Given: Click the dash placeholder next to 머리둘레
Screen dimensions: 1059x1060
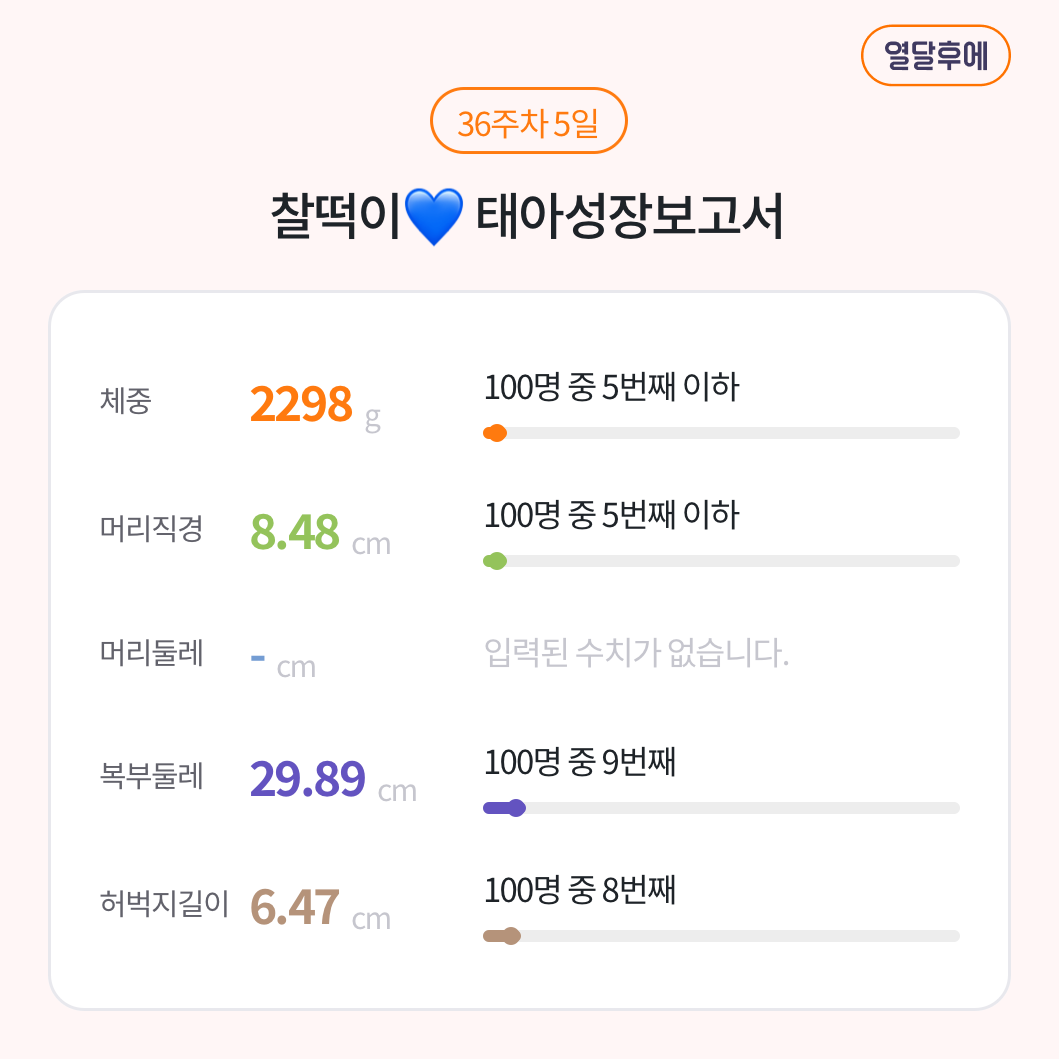Looking at the screenshot, I should (x=259, y=655).
